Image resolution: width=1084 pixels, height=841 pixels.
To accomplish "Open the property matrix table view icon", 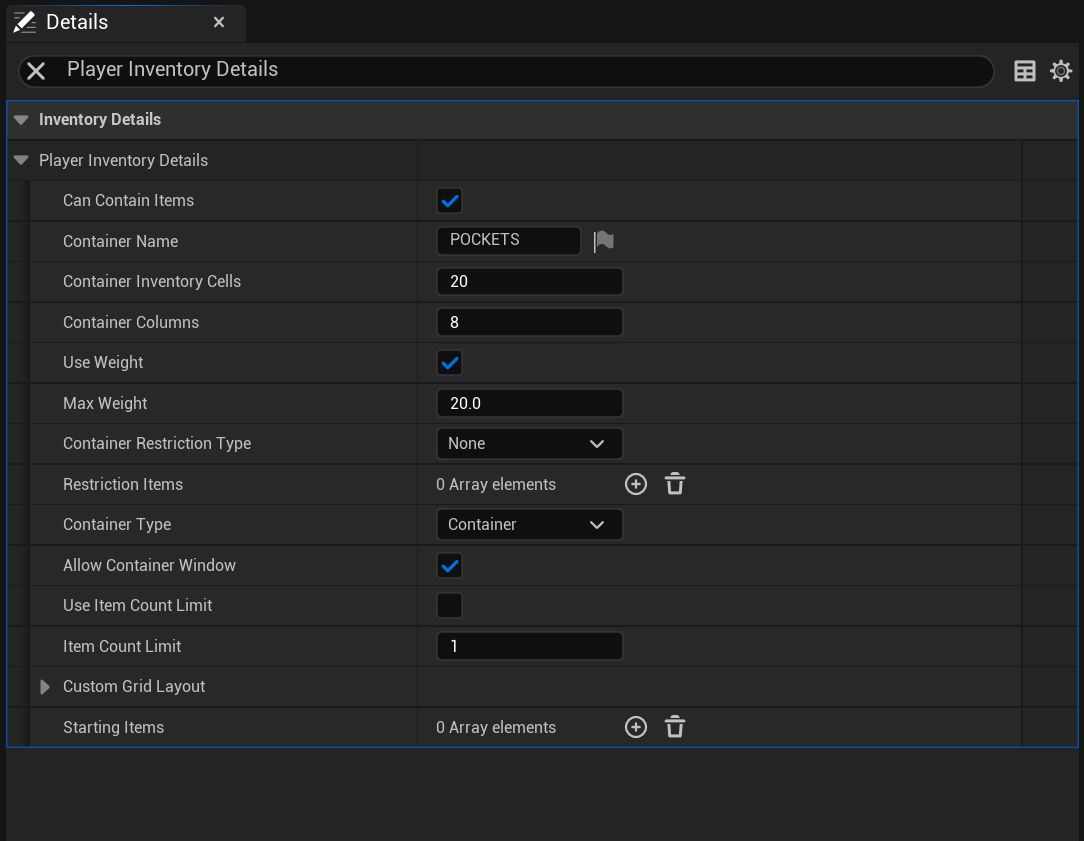I will (x=1025, y=71).
